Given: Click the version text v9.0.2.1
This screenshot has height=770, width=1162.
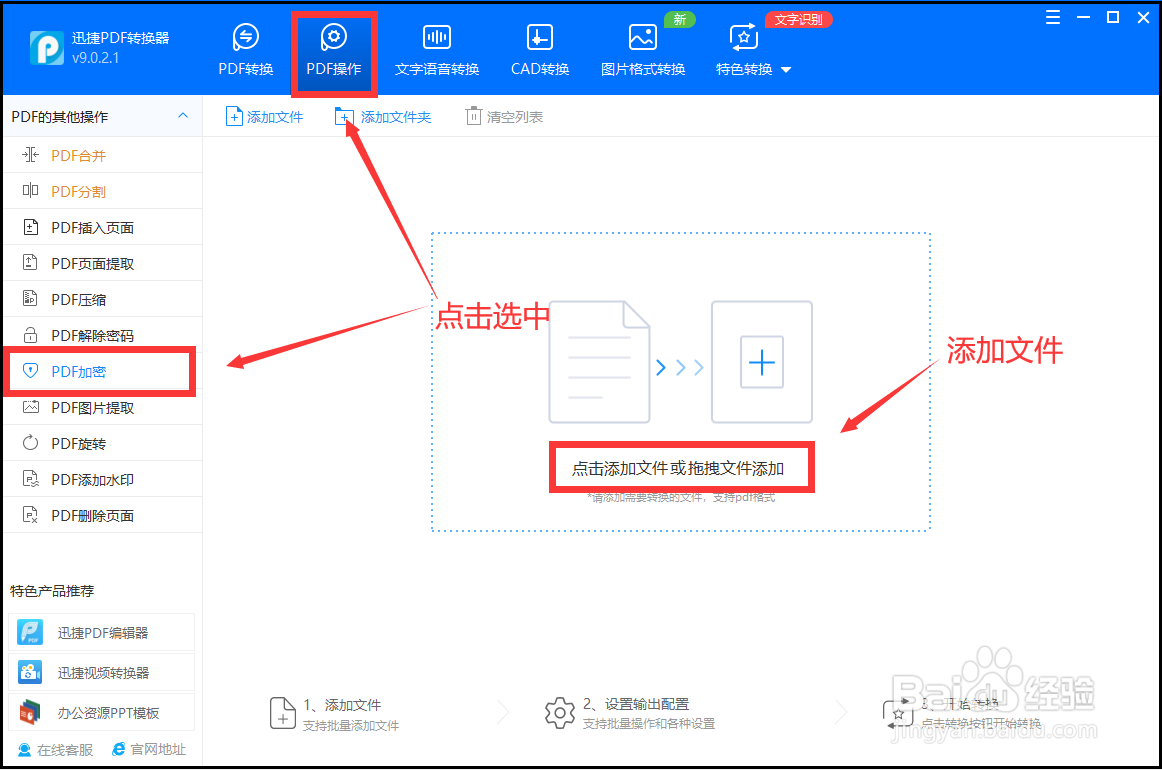Looking at the screenshot, I should click(x=96, y=58).
